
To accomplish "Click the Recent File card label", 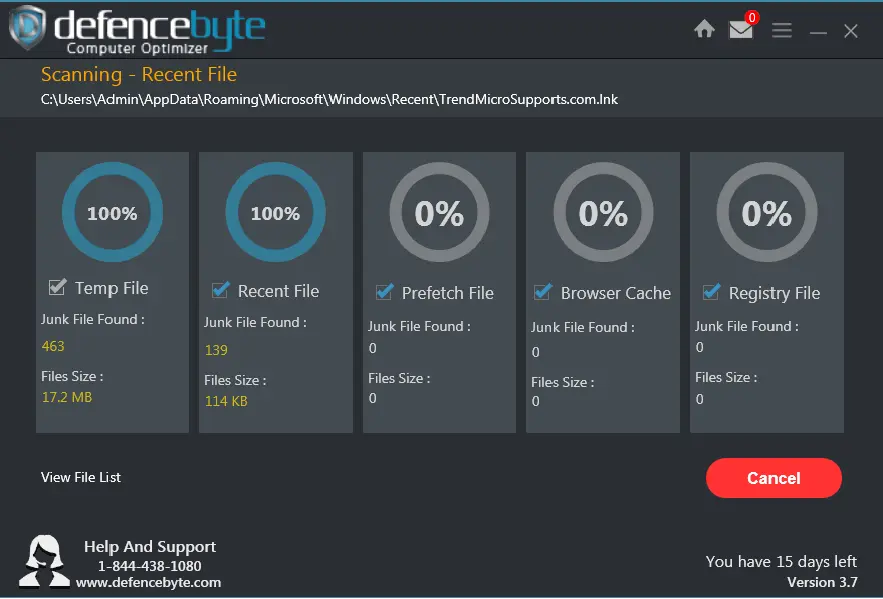I will [x=278, y=291].
